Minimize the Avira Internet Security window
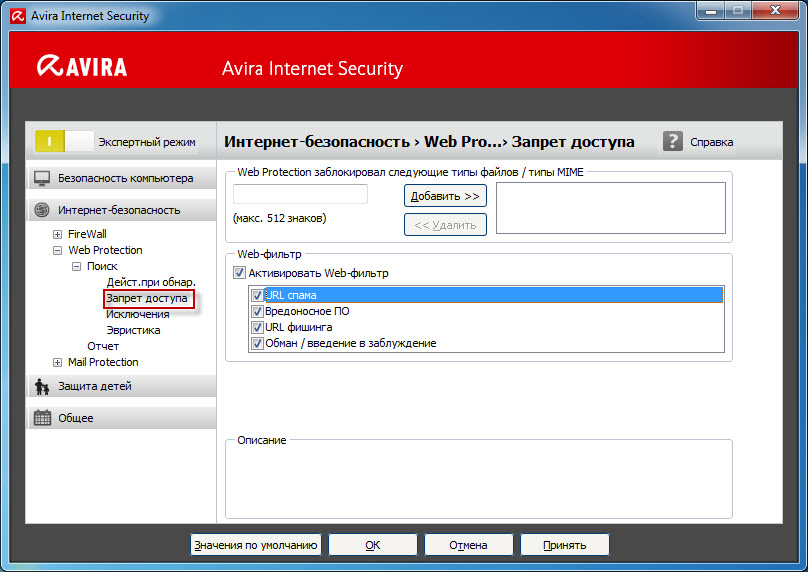The width and height of the screenshot is (808, 572). point(711,10)
